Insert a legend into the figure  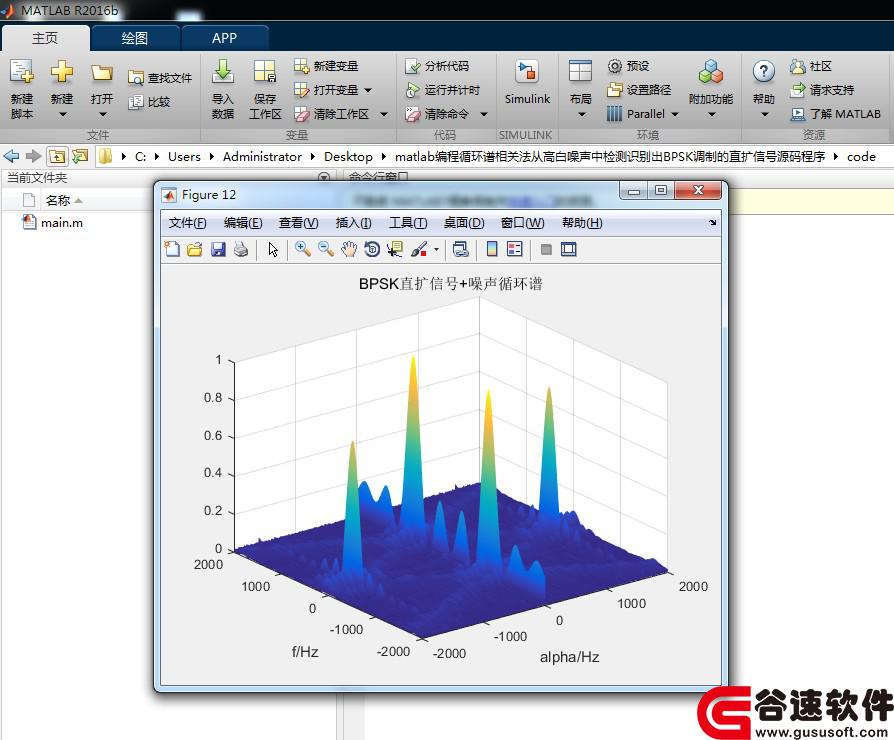click(x=514, y=249)
